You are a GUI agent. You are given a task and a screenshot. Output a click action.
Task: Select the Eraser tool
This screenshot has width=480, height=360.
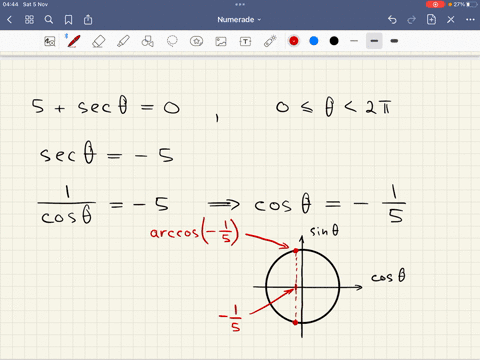[x=99, y=41]
